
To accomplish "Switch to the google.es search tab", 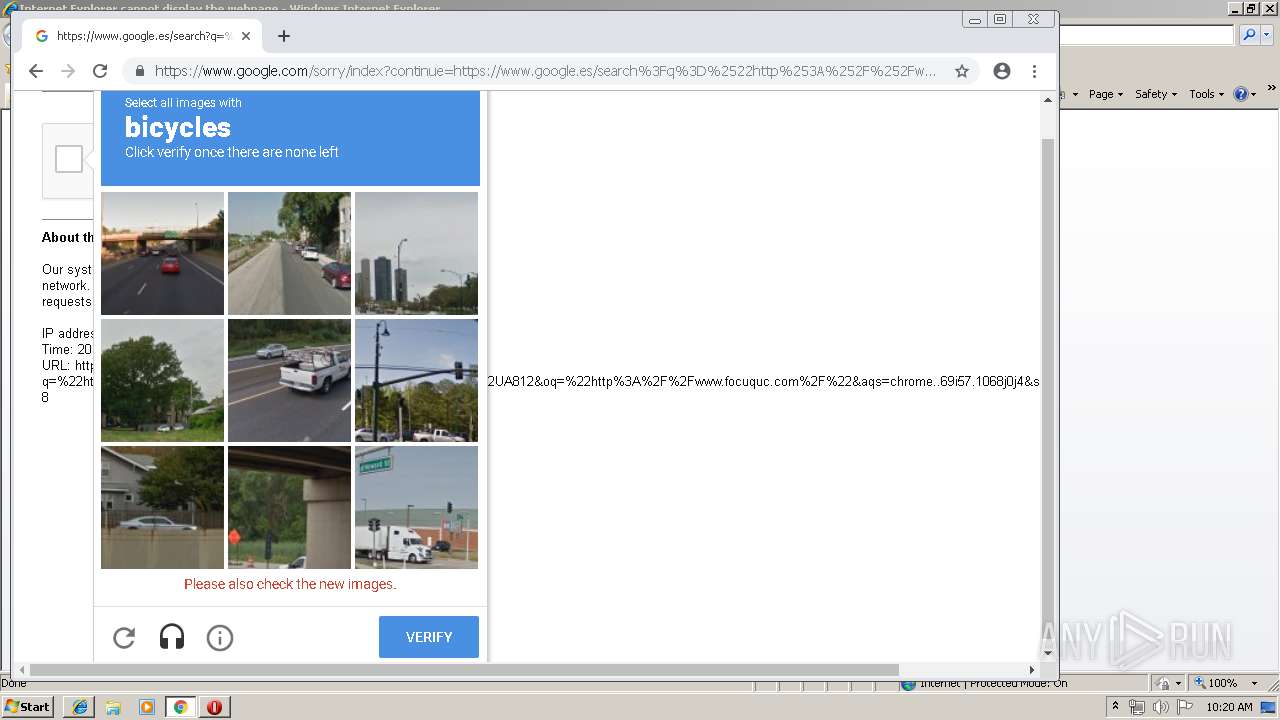I will pos(142,36).
